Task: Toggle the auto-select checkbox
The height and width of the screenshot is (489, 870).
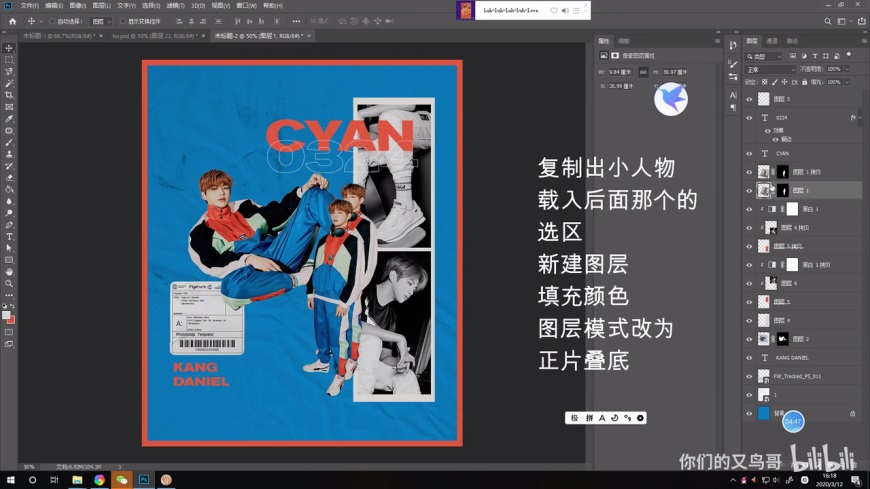Action: [52, 21]
